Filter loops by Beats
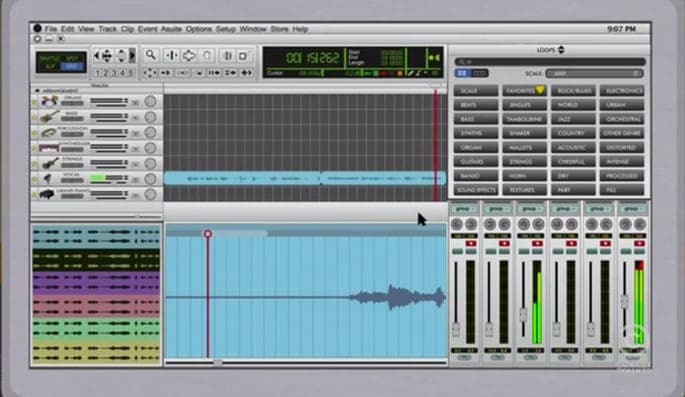The width and height of the screenshot is (685, 397). [476, 105]
